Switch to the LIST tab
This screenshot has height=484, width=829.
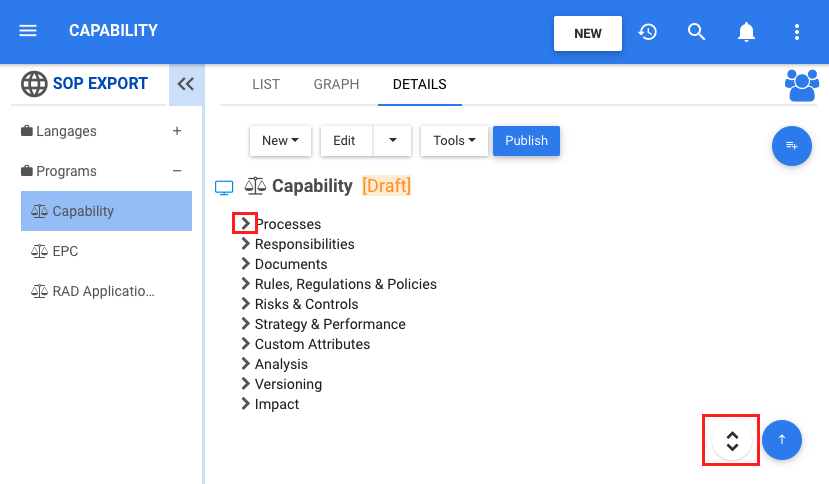coord(266,84)
